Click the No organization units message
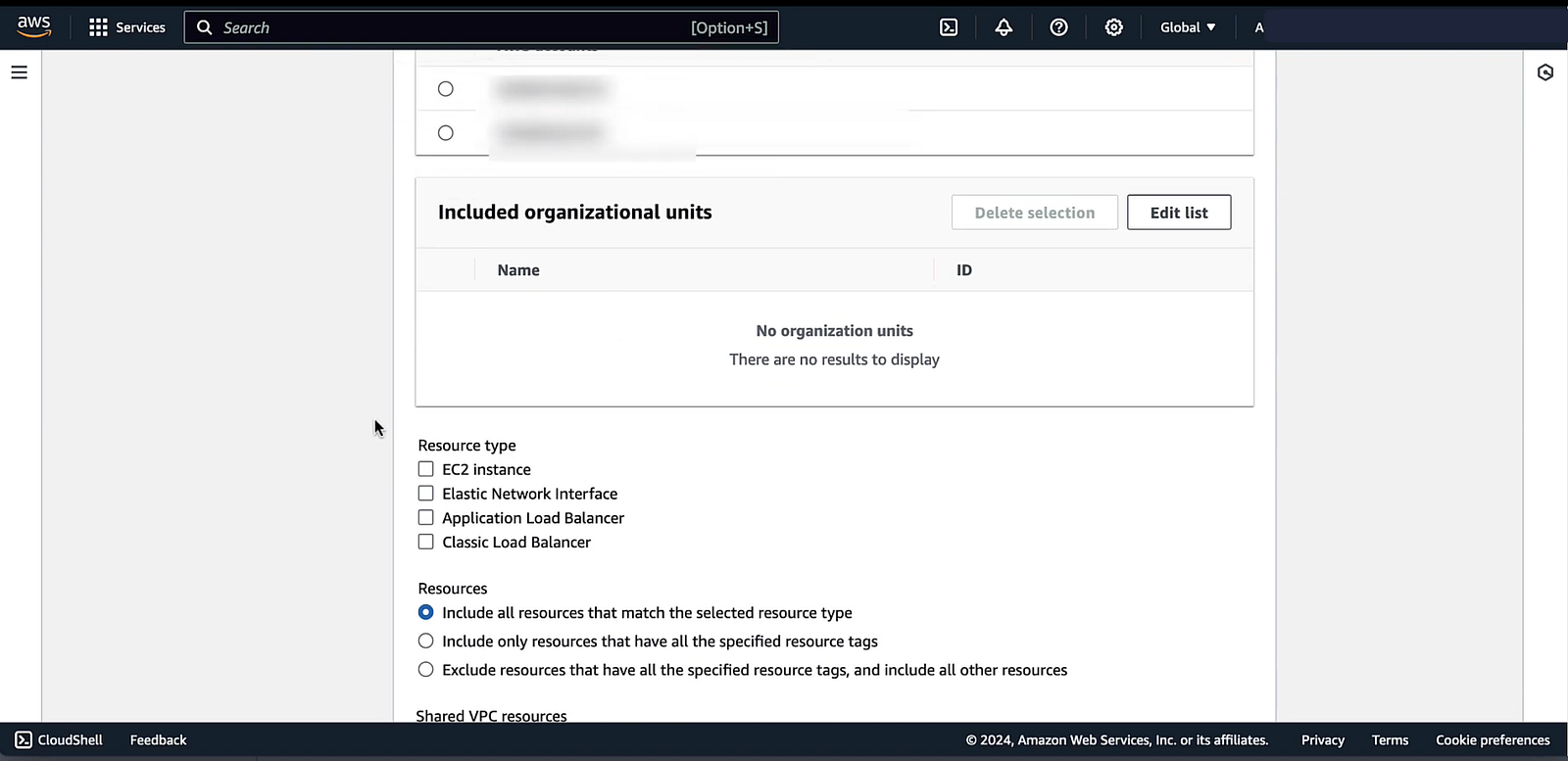Viewport: 1568px width, 761px height. tap(834, 331)
